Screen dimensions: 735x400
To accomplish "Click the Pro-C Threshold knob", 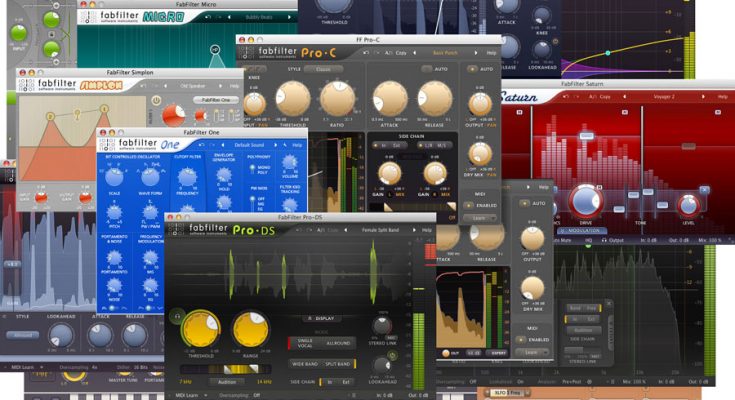I will 293,100.
